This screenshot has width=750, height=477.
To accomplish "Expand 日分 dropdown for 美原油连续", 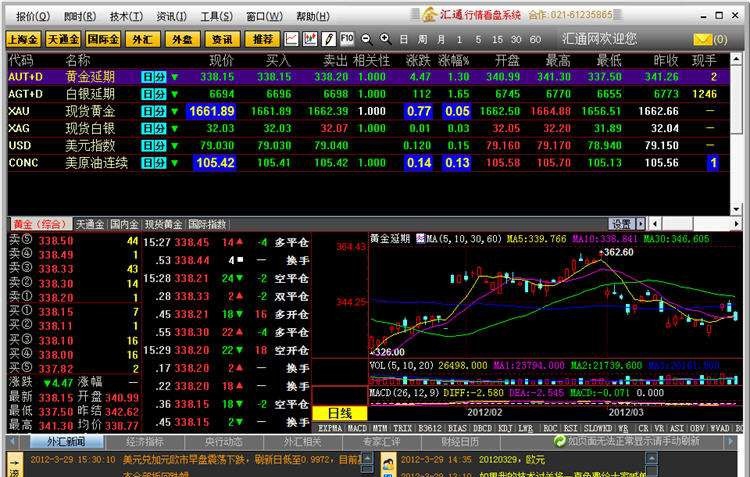I will pos(175,163).
